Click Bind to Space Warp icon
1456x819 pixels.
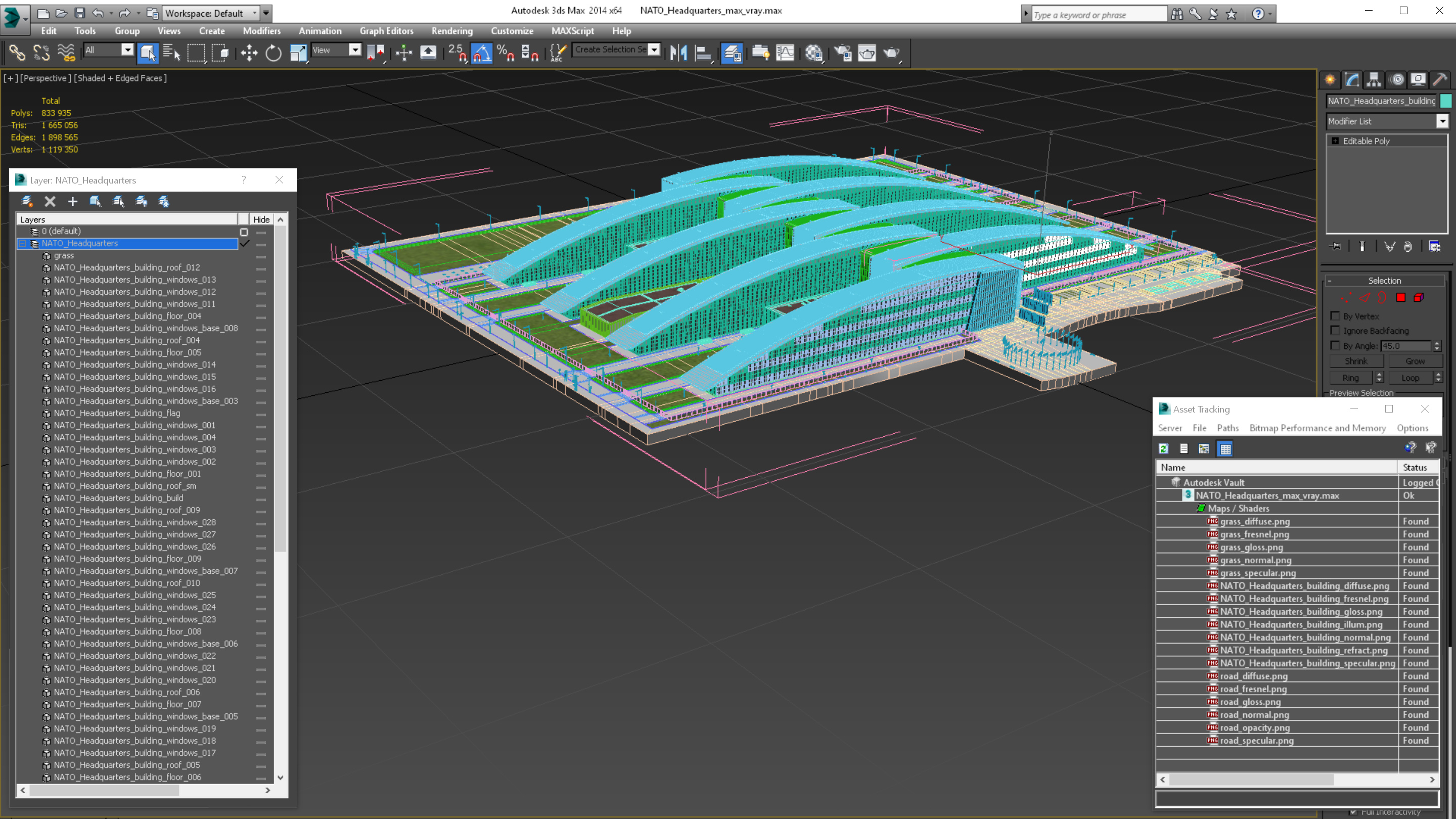(x=66, y=53)
